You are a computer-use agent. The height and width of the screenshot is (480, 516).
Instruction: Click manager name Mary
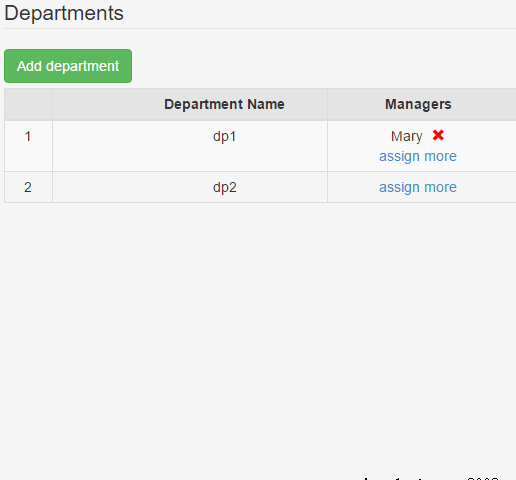(x=406, y=137)
